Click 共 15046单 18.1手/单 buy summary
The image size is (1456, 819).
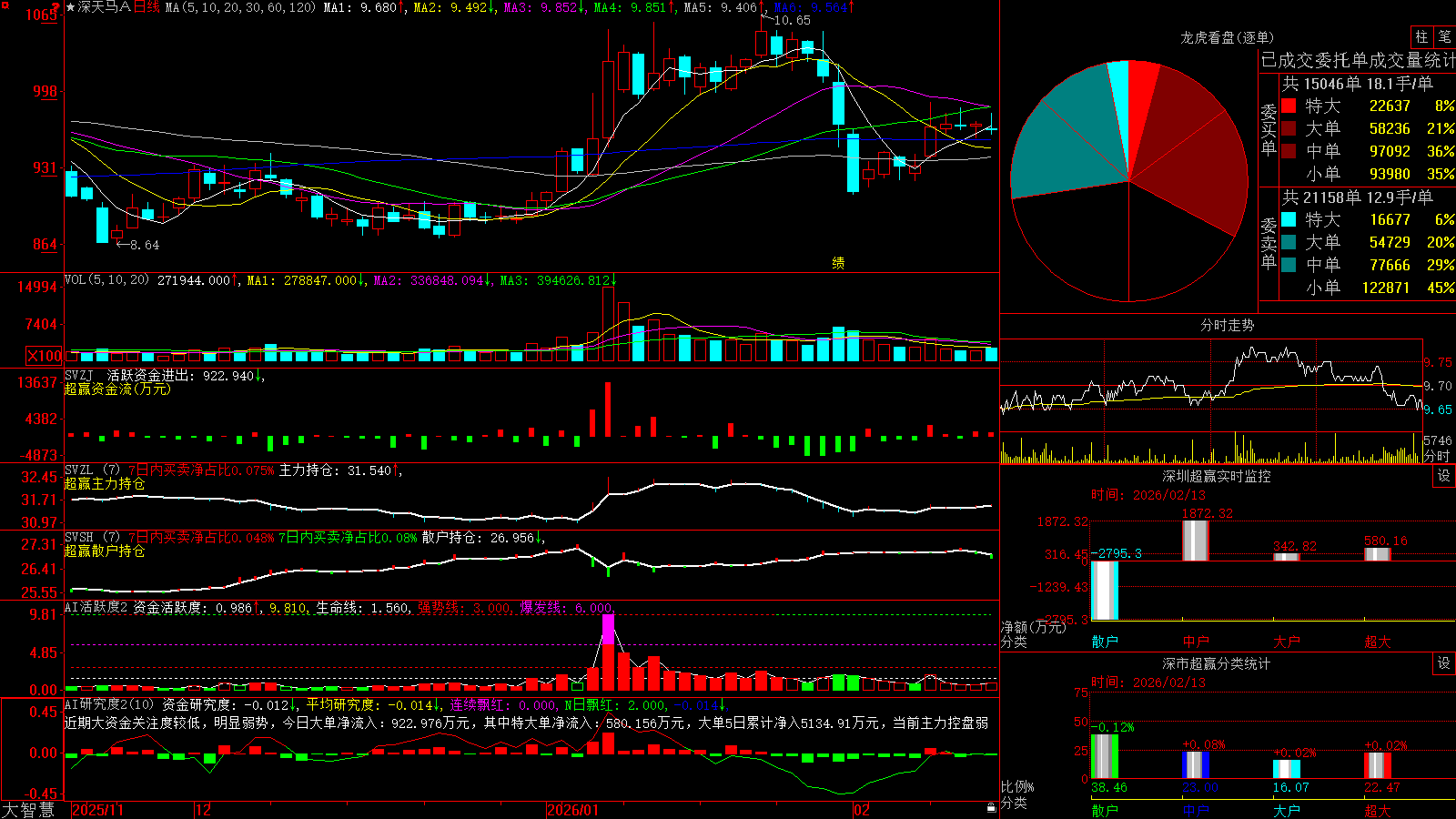1357,84
